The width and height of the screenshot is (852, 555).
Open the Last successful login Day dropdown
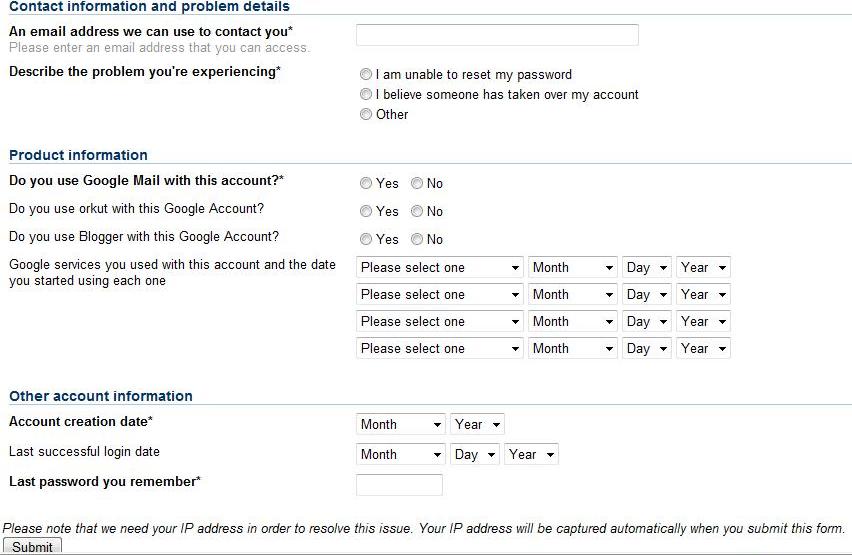click(x=475, y=455)
